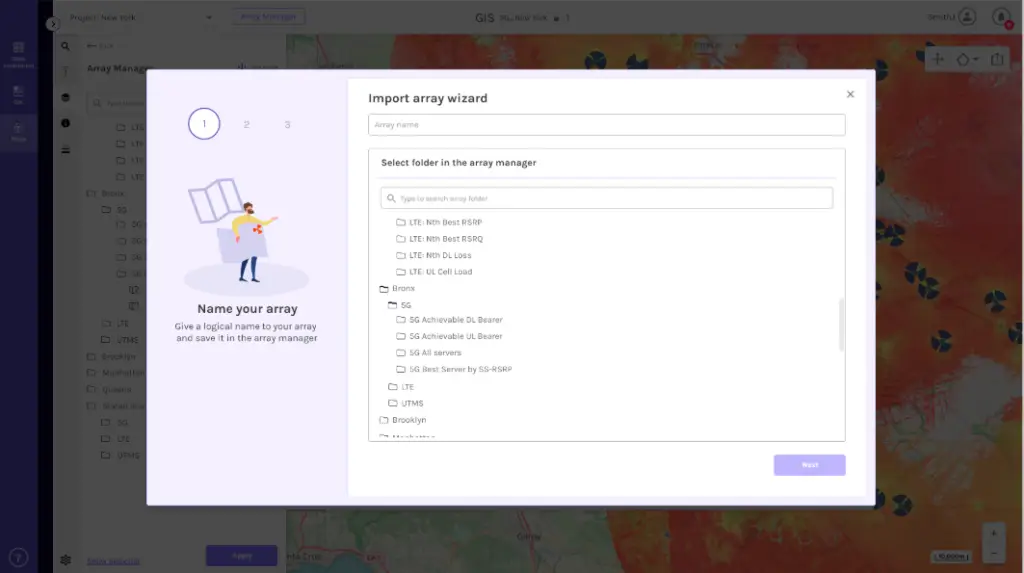Collapse the Bronx folder in the wizard
This screenshot has width=1024, height=573.
(x=385, y=288)
